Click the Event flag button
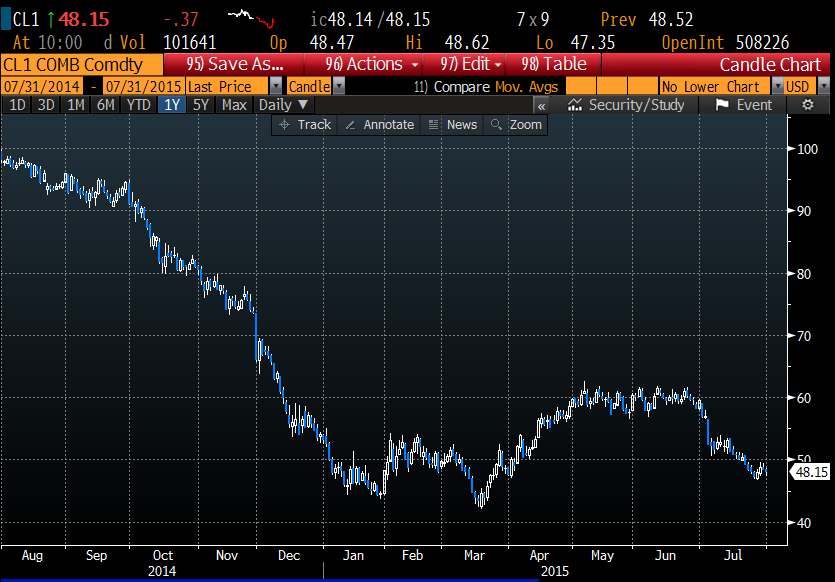The width and height of the screenshot is (835, 582). [x=744, y=105]
